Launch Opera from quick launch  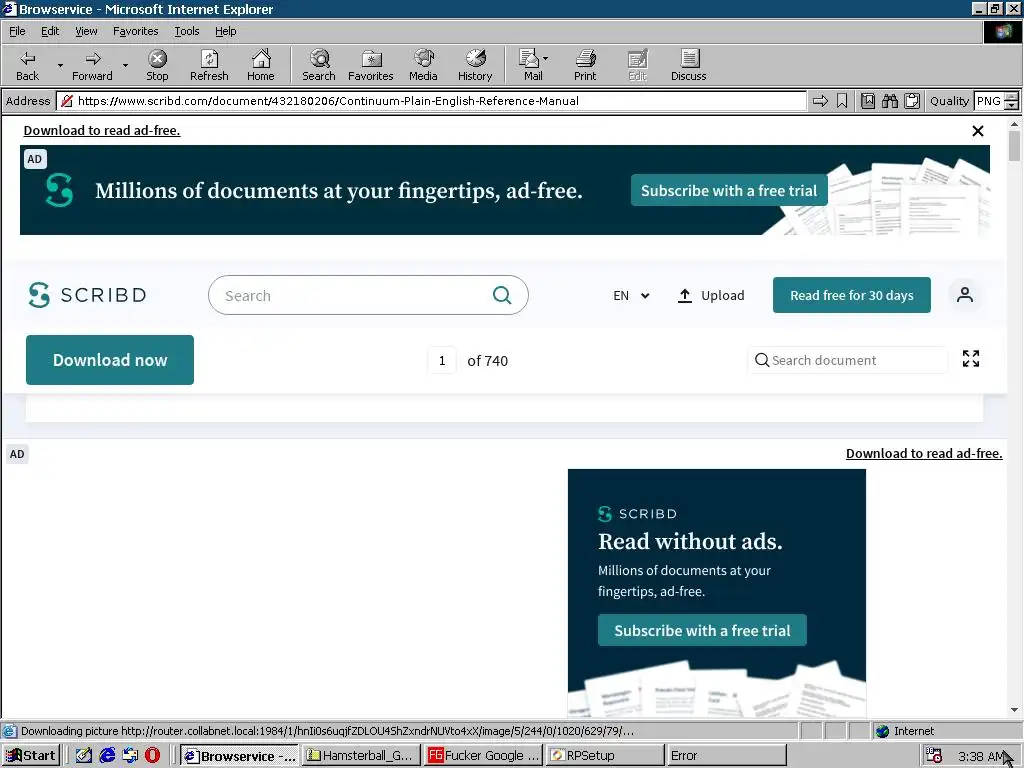[x=152, y=756]
